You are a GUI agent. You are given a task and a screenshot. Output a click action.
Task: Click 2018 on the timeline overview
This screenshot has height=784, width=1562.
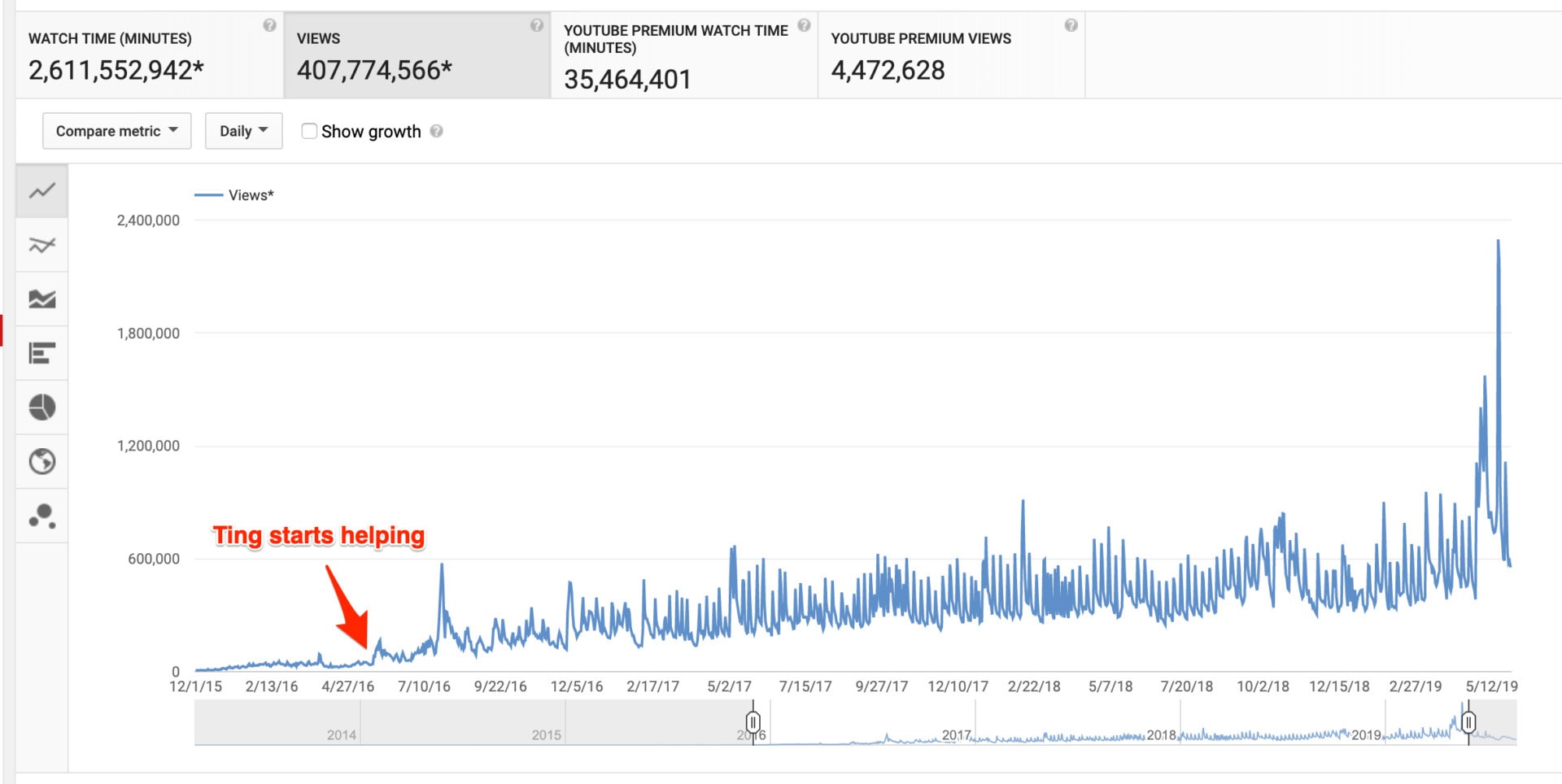[x=1162, y=735]
